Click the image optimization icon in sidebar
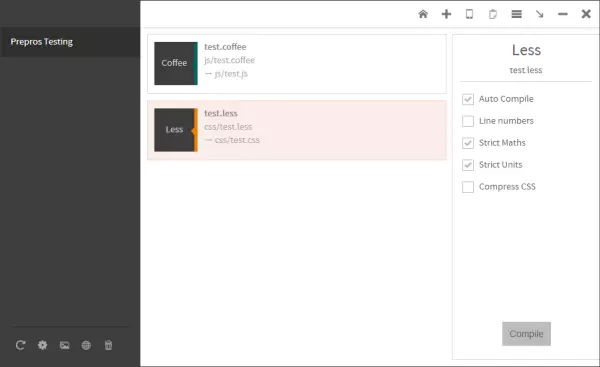The image size is (600, 367). (x=65, y=345)
